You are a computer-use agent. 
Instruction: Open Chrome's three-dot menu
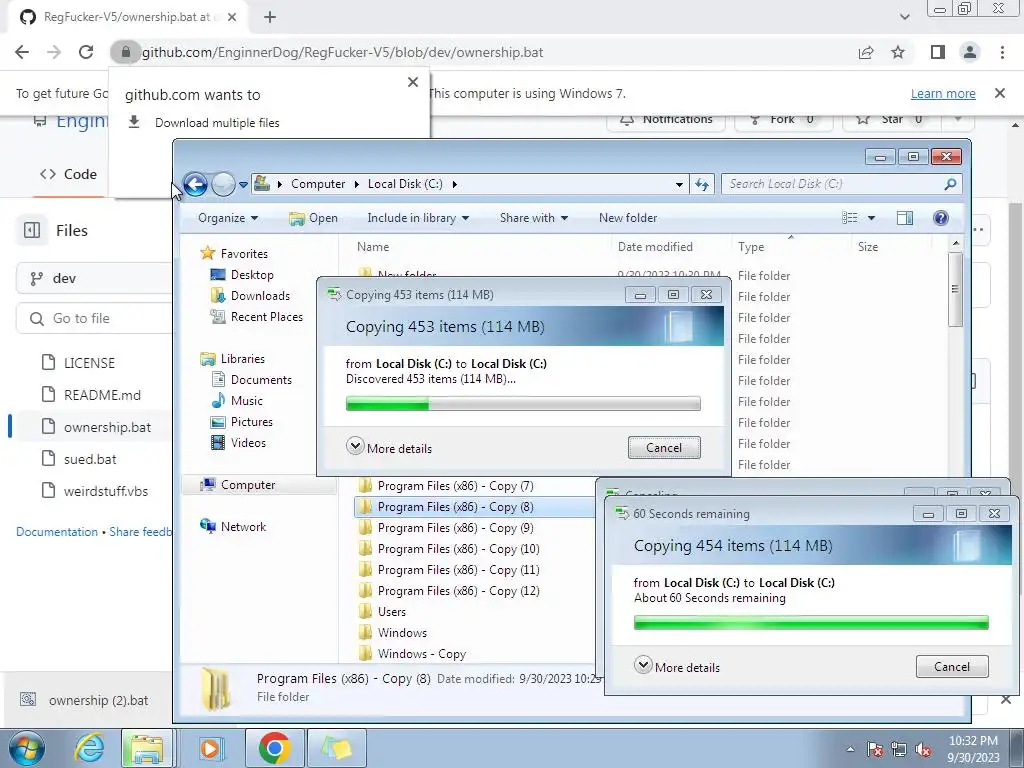[1002, 52]
